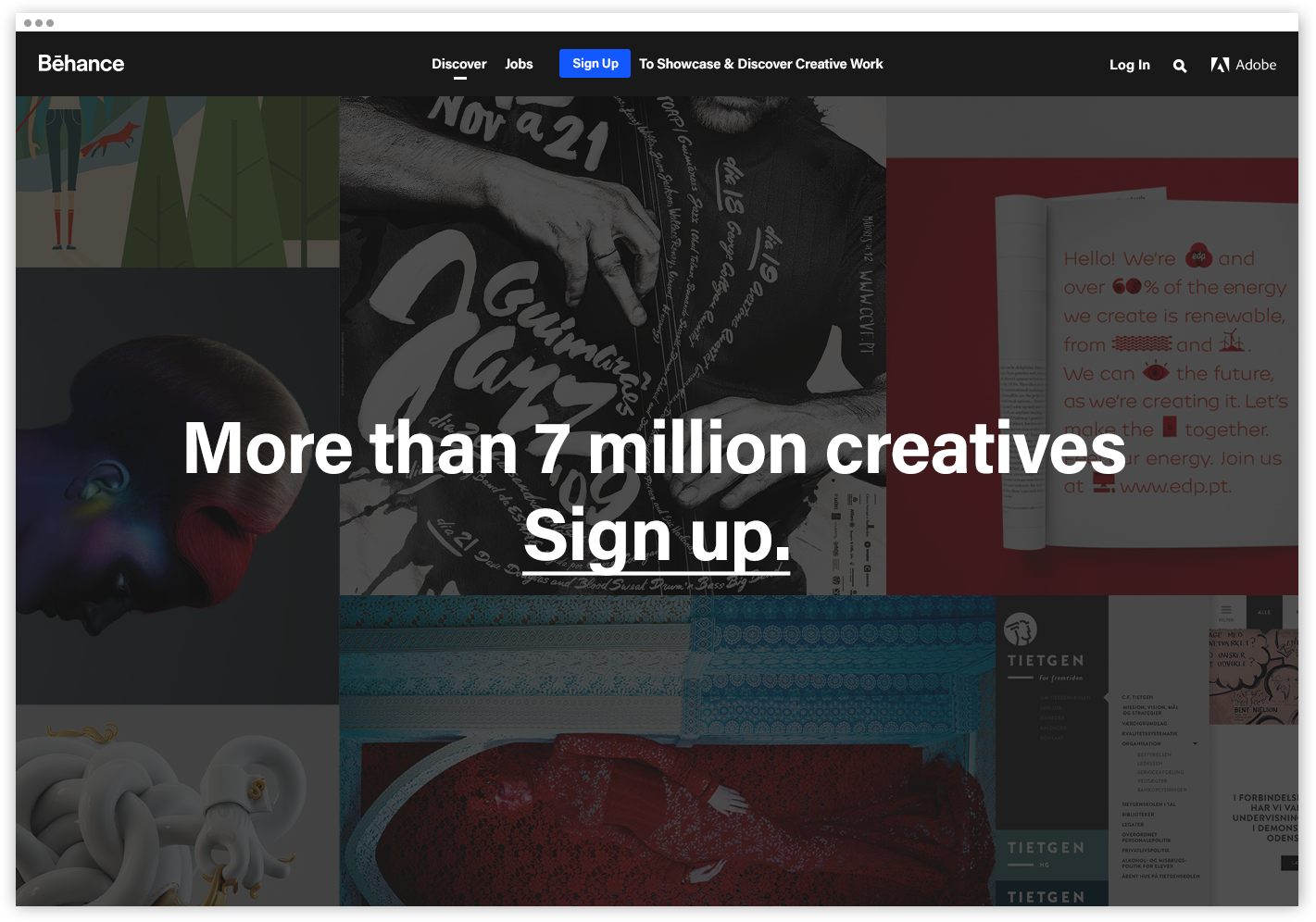Open the red dress on teal artwork
This screenshot has height=922, width=1316.
(x=668, y=751)
